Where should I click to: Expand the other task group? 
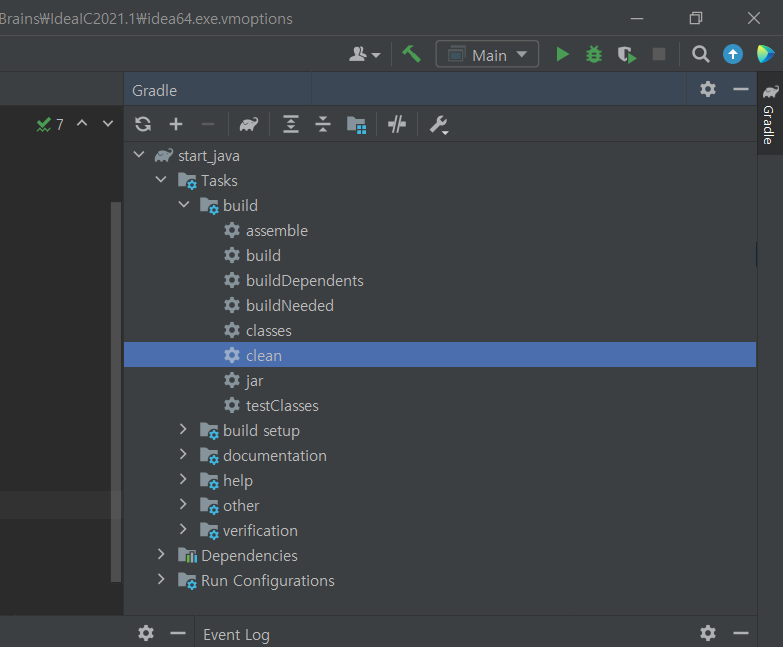[183, 504]
